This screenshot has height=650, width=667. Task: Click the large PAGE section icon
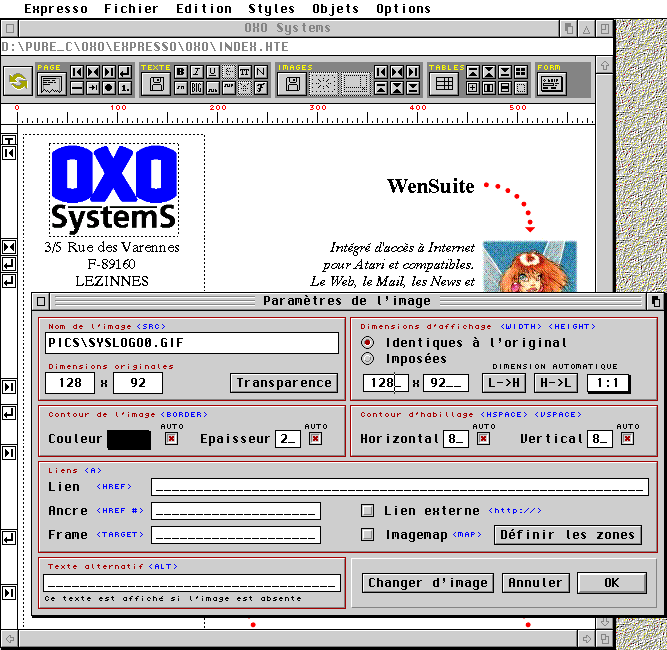pyautogui.click(x=51, y=84)
